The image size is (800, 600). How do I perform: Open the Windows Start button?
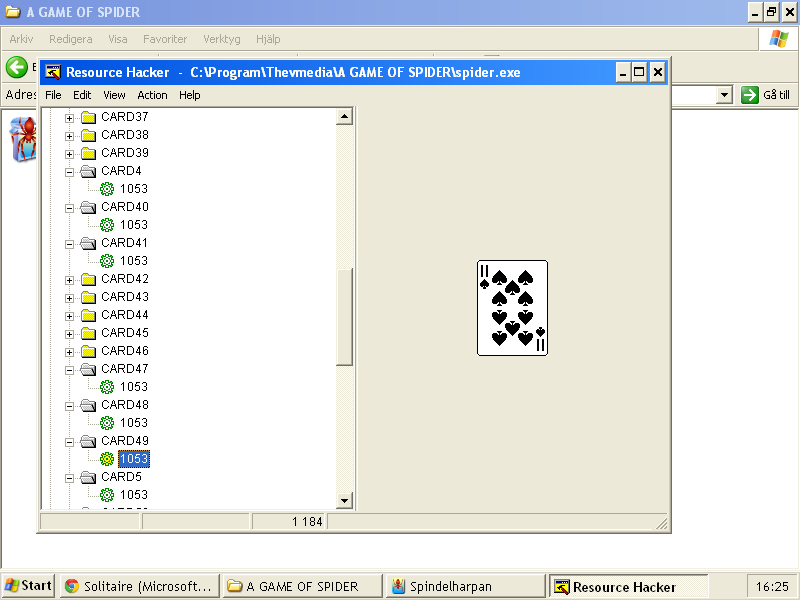tap(28, 586)
